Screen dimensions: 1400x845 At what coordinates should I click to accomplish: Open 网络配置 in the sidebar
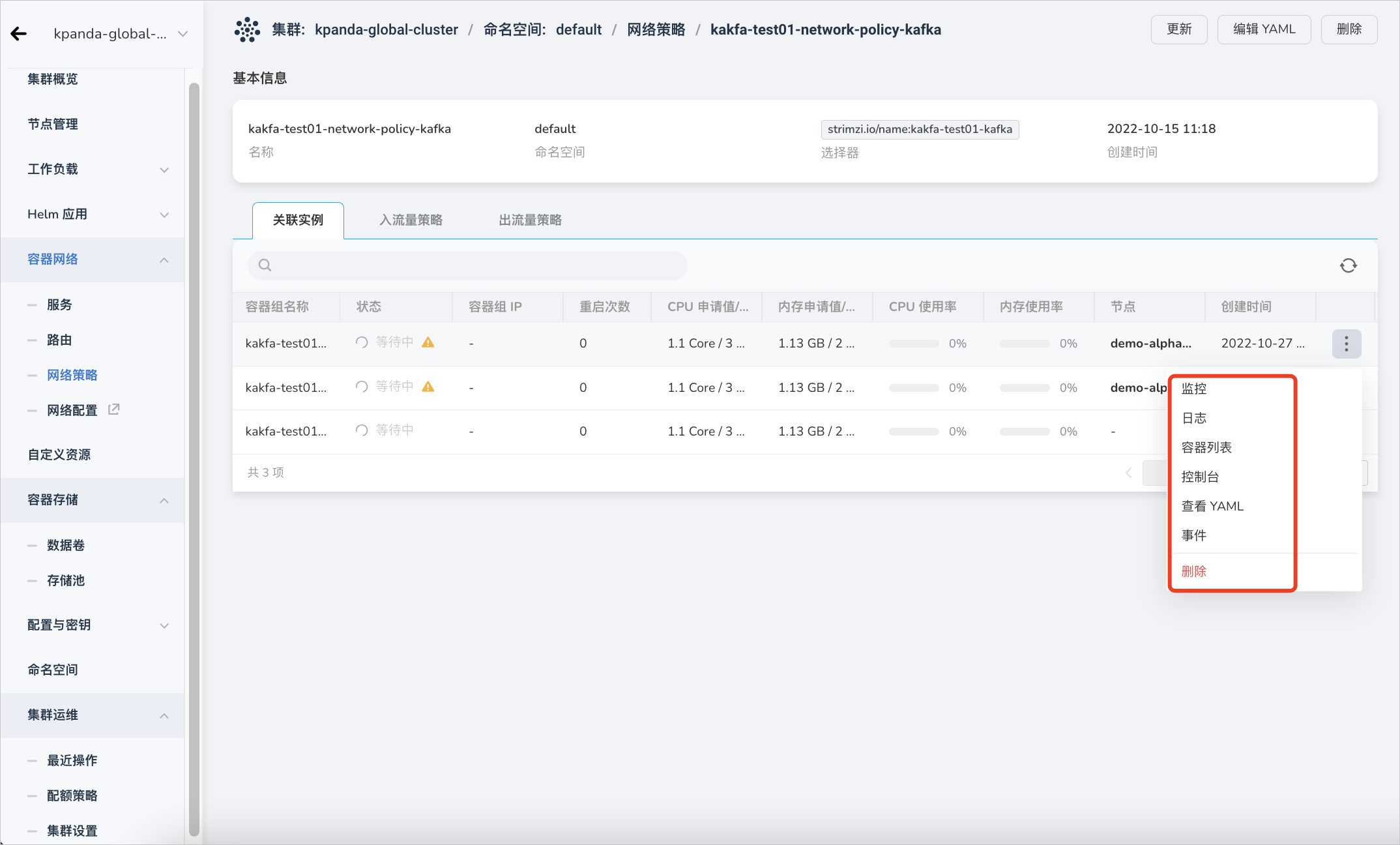[72, 411]
